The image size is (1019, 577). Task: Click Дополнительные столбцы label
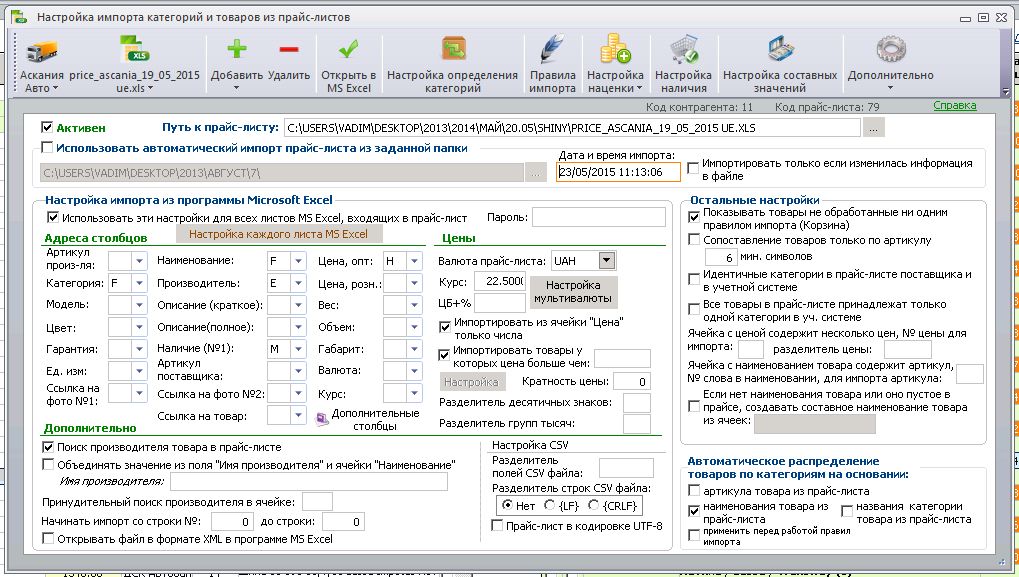point(375,420)
